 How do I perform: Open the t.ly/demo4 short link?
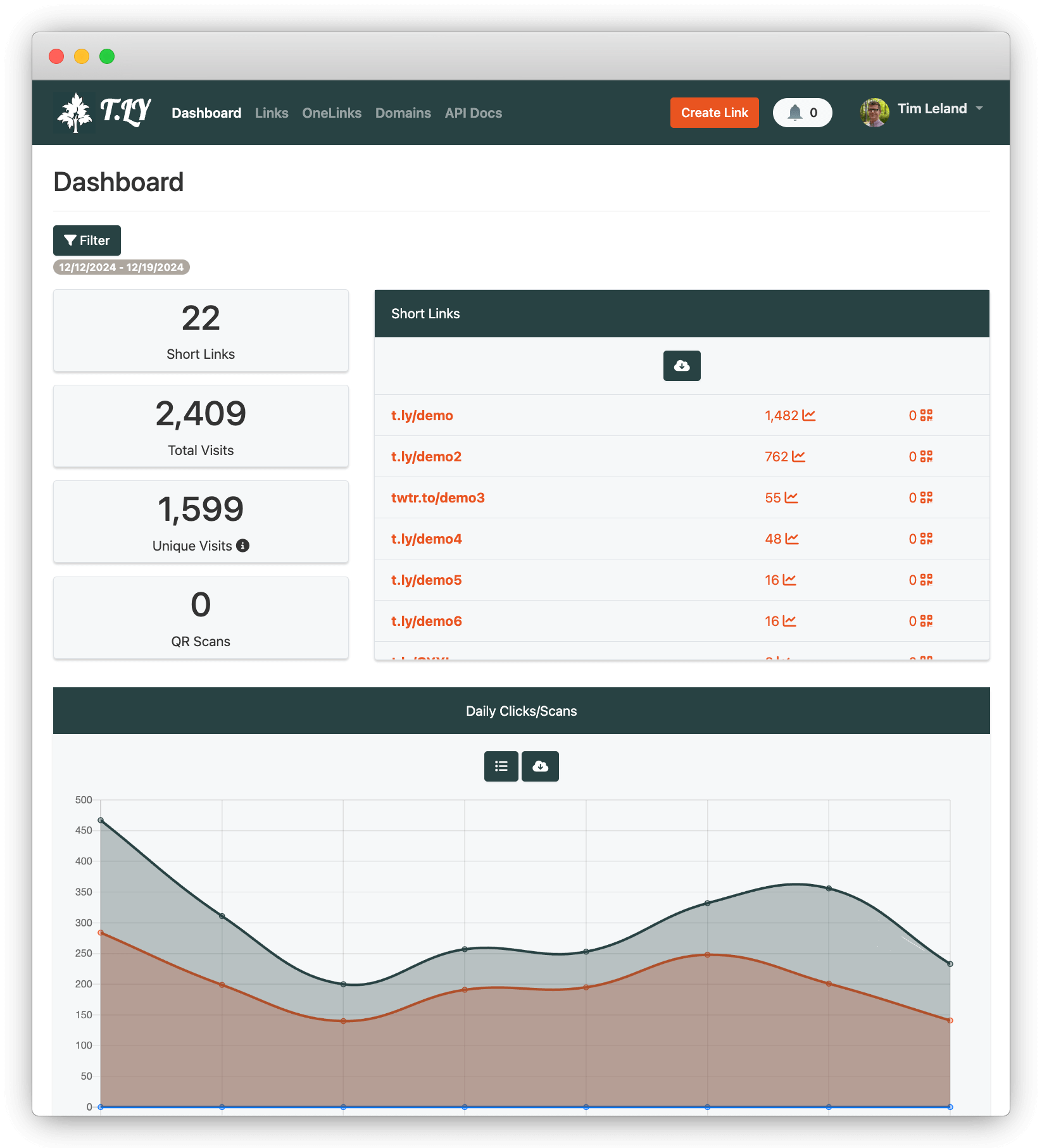tap(425, 539)
